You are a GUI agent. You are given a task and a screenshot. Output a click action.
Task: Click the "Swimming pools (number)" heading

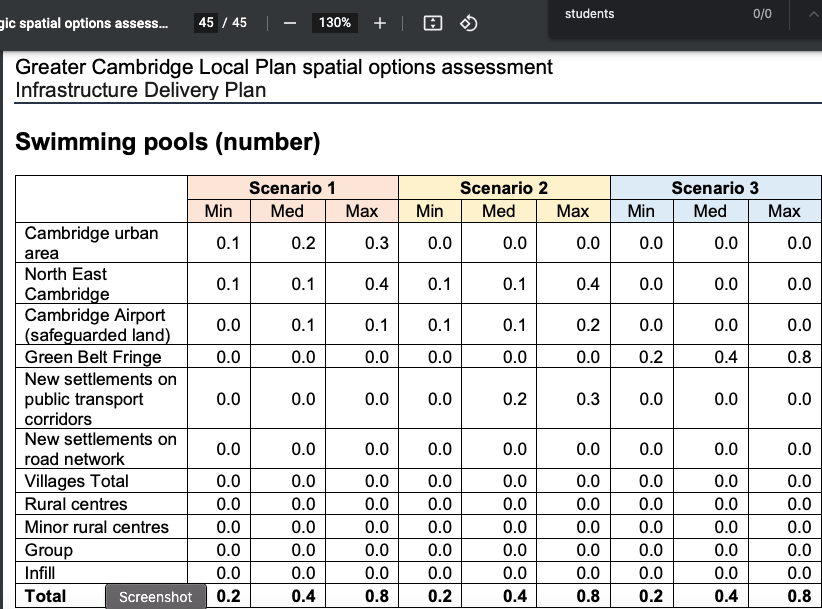tap(167, 142)
